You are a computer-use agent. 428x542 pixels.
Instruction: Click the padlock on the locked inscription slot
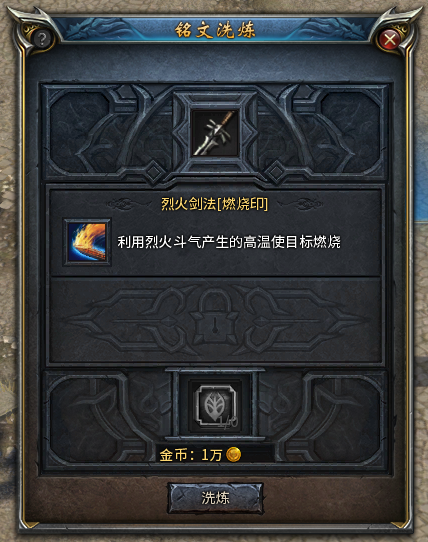(215, 317)
